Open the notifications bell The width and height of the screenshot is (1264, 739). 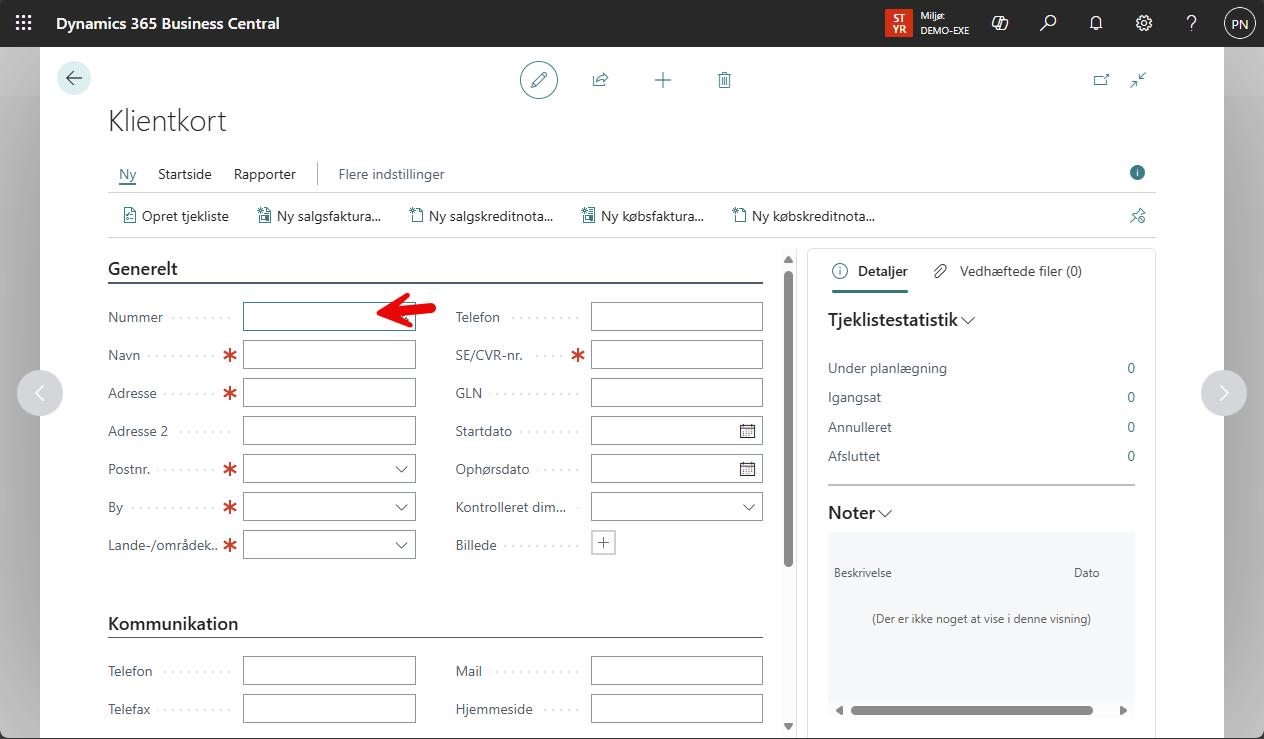click(x=1096, y=23)
